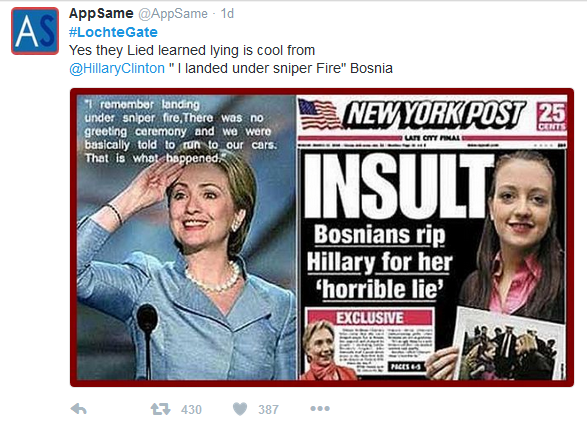Screen dimensions: 587x430
Task: Open the @HillaryClinton mention
Action: pyautogui.click(x=117, y=68)
